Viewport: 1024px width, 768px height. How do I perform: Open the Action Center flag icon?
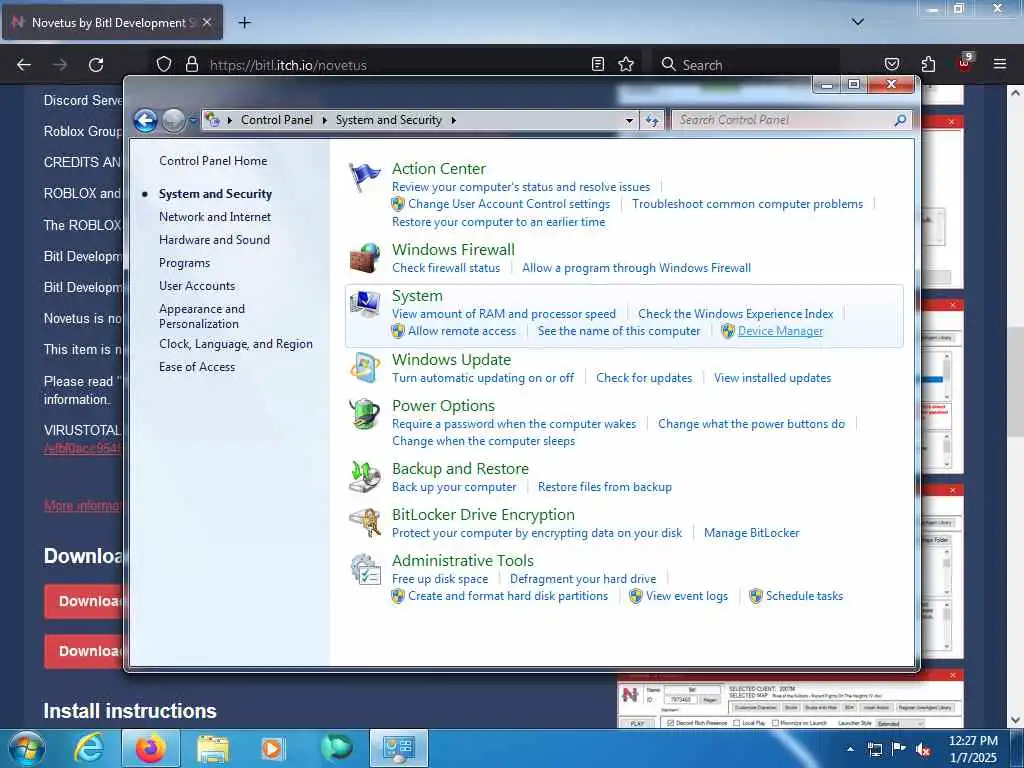point(364,176)
